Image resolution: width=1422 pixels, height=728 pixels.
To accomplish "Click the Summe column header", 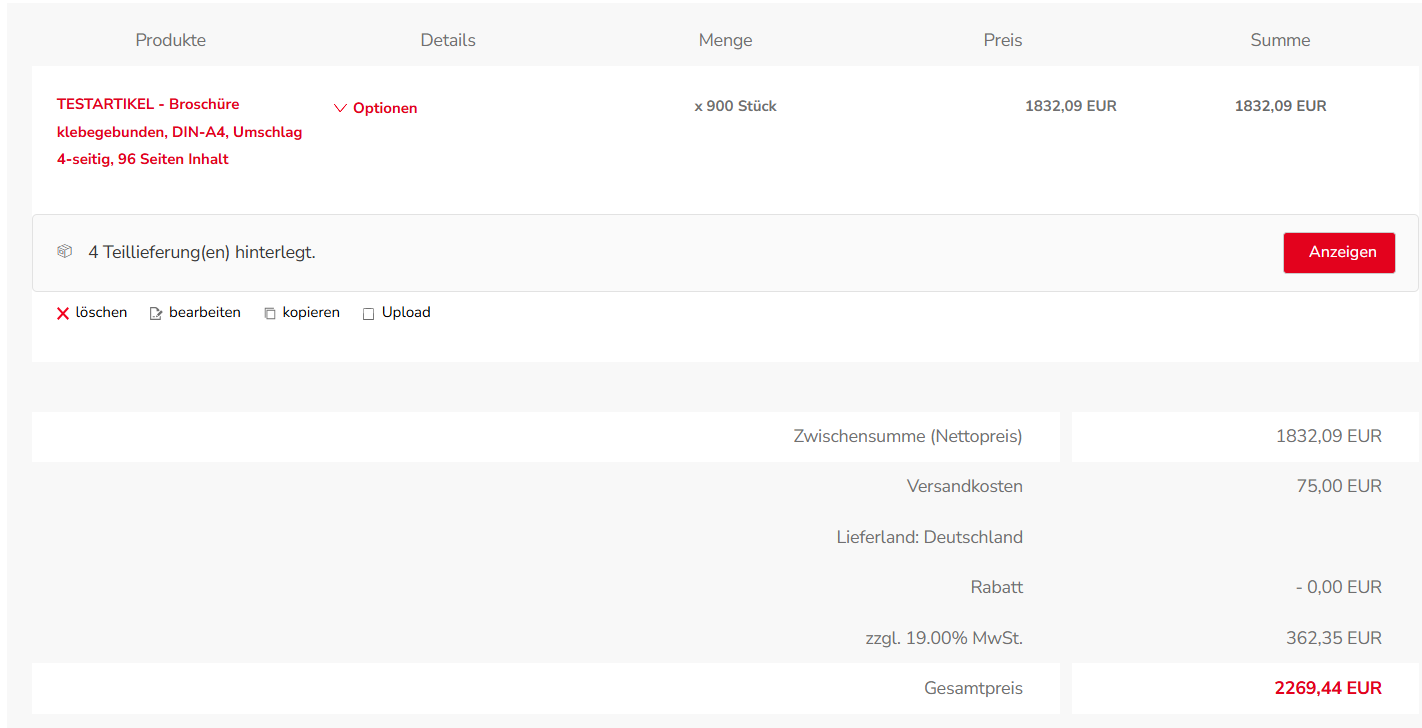I will pyautogui.click(x=1280, y=41).
